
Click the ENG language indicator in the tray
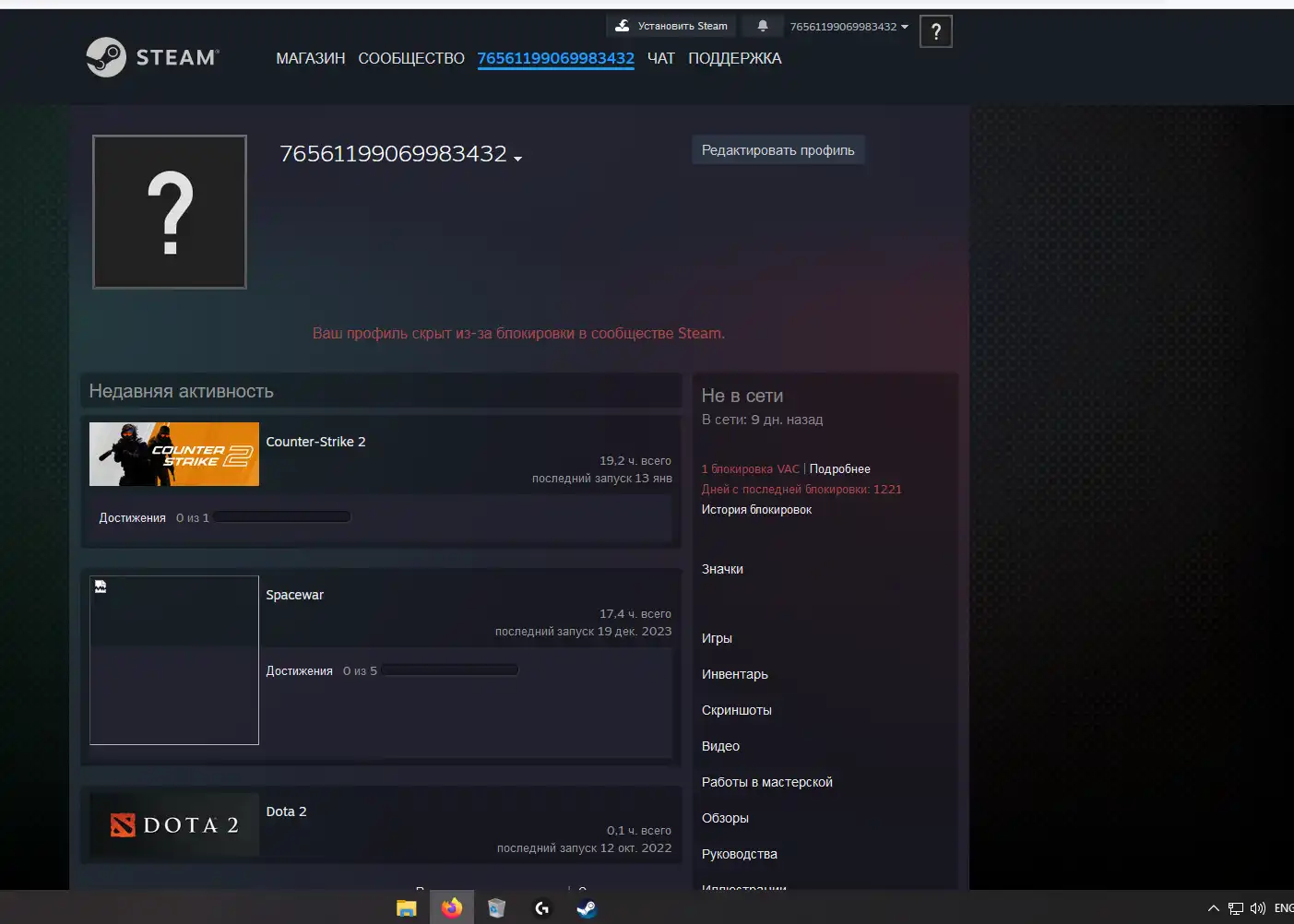coord(1284,908)
